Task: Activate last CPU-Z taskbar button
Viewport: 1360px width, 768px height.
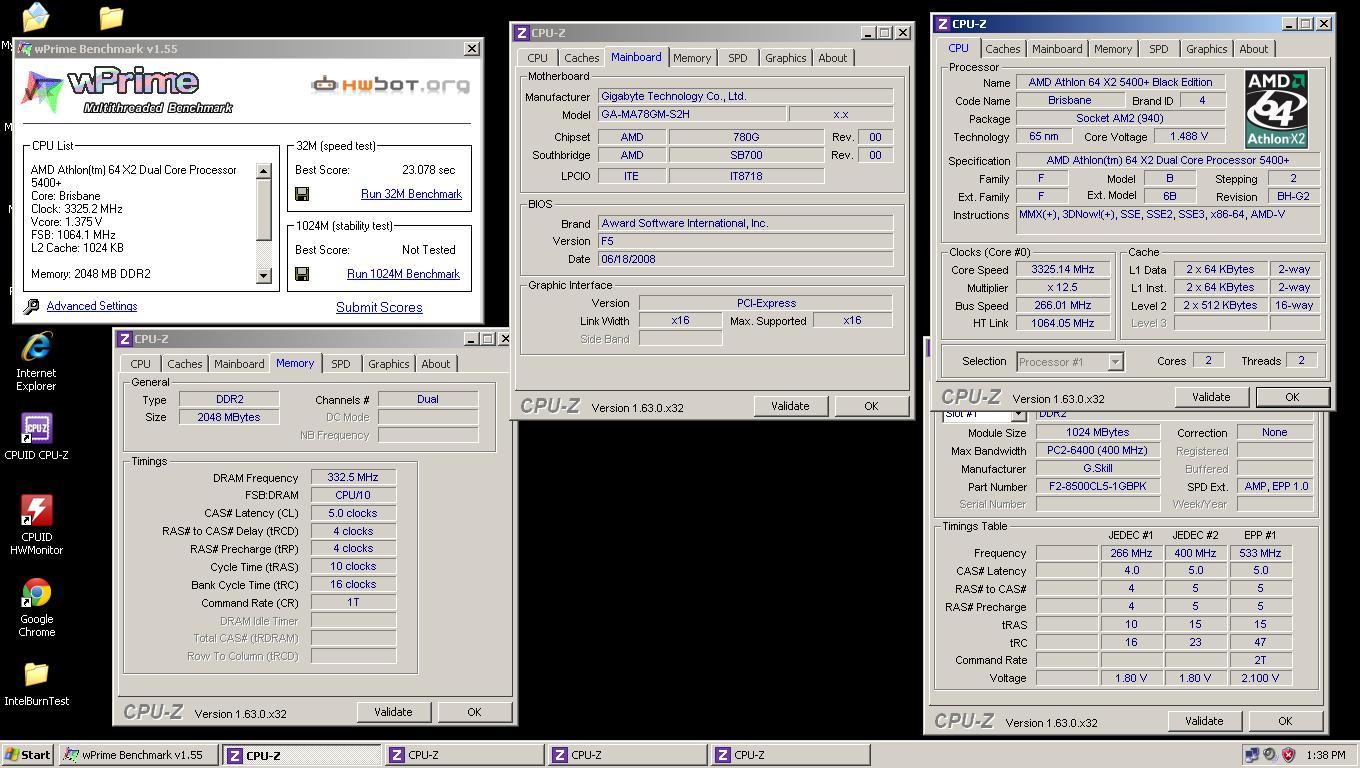Action: click(789, 755)
